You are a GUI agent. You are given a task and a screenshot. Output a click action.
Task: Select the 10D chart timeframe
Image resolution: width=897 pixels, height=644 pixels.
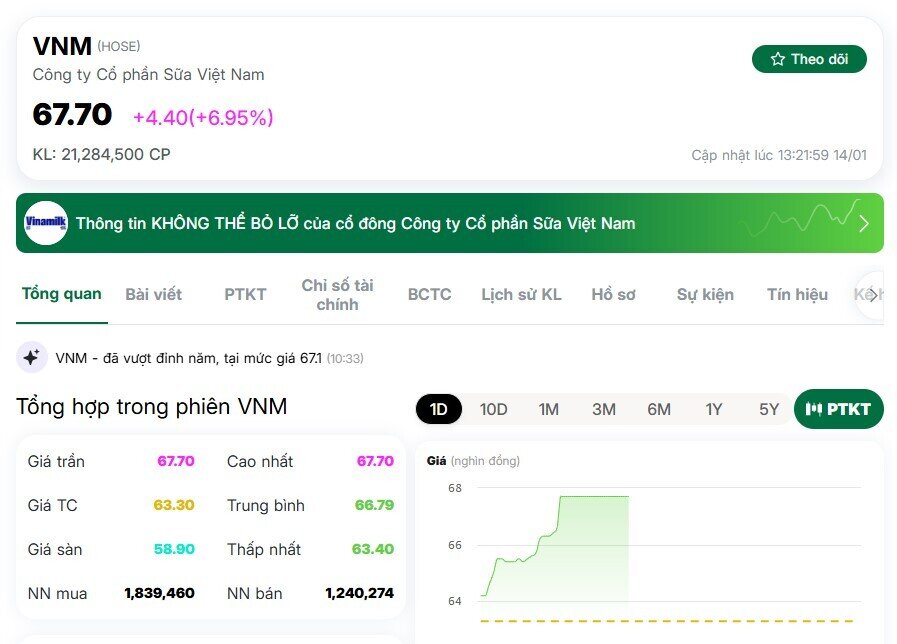[x=492, y=409]
